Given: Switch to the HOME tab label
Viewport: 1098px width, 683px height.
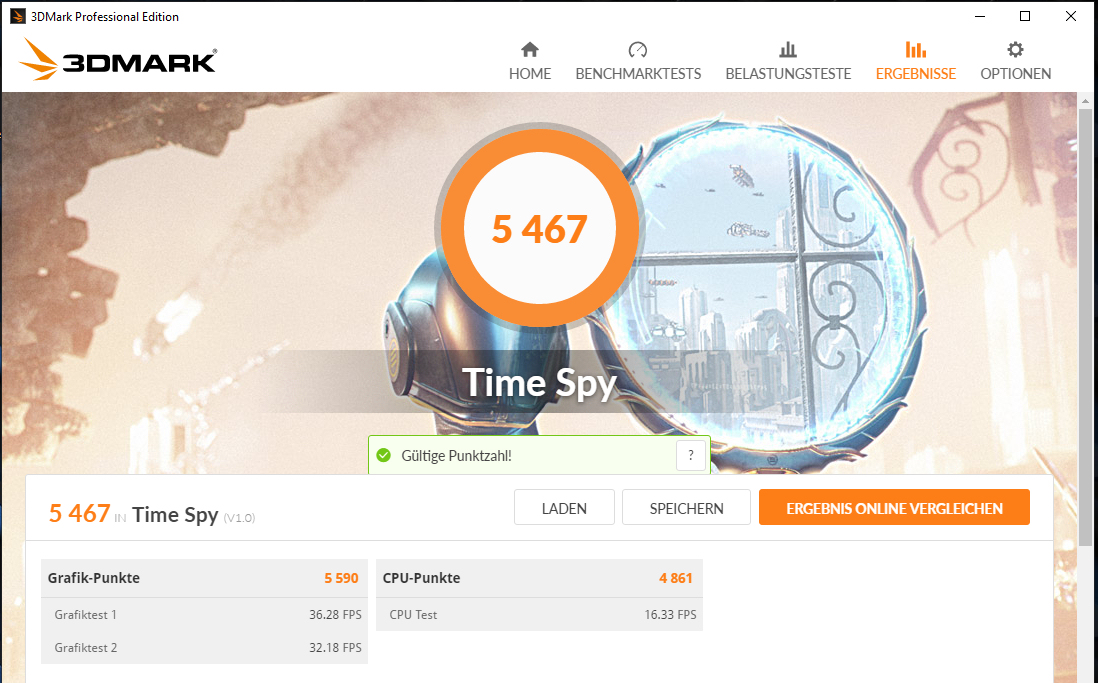Looking at the screenshot, I should coord(530,74).
